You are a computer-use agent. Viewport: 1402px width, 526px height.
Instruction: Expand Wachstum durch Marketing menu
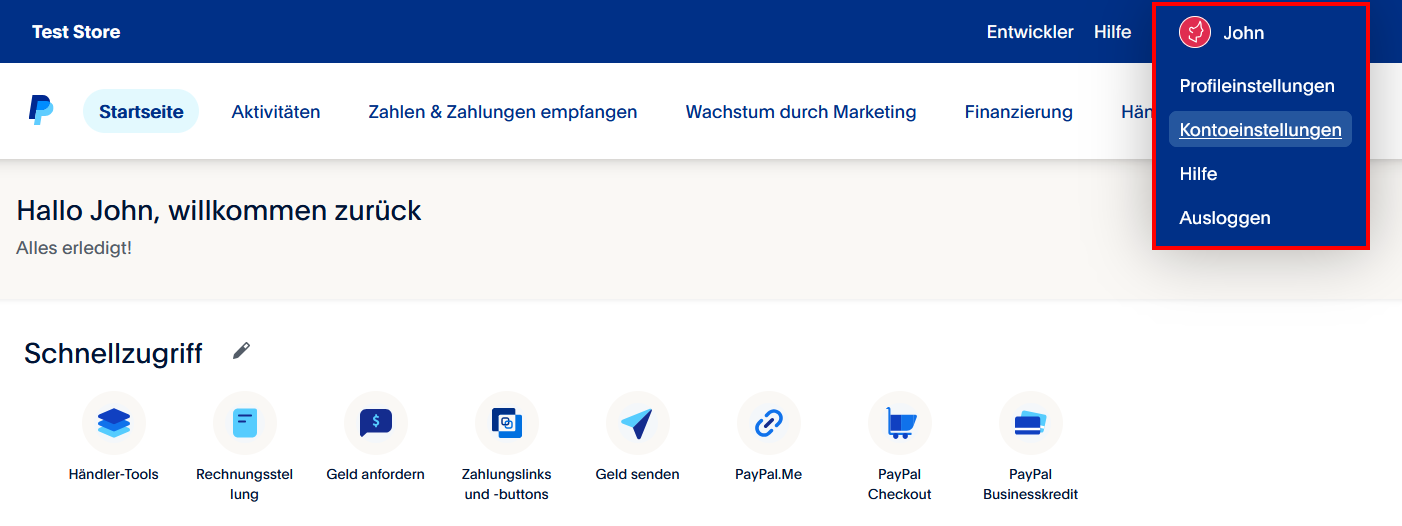pyautogui.click(x=800, y=112)
